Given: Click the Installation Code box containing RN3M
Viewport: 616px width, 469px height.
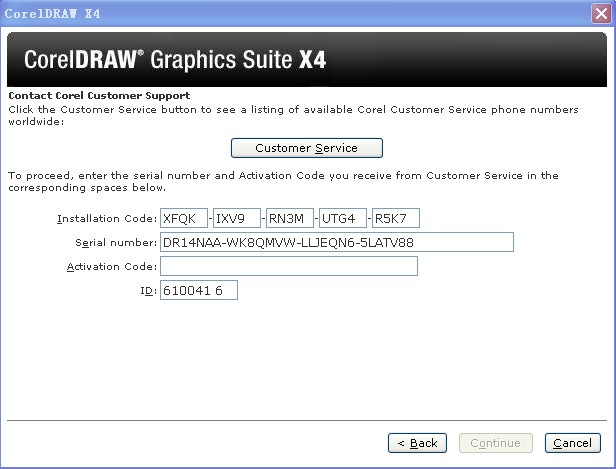Looking at the screenshot, I should click(289, 218).
